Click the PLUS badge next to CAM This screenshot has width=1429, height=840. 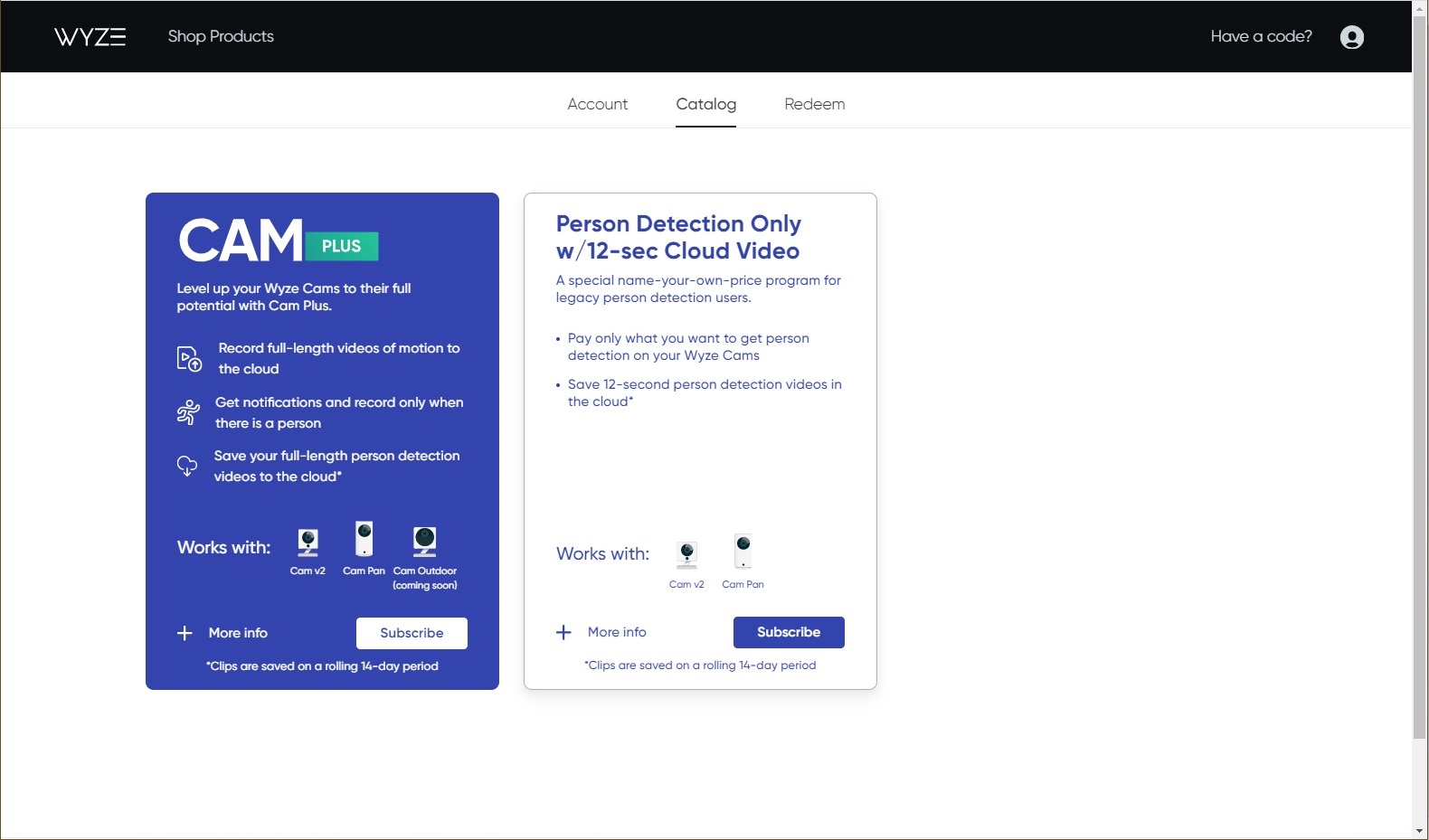[341, 246]
